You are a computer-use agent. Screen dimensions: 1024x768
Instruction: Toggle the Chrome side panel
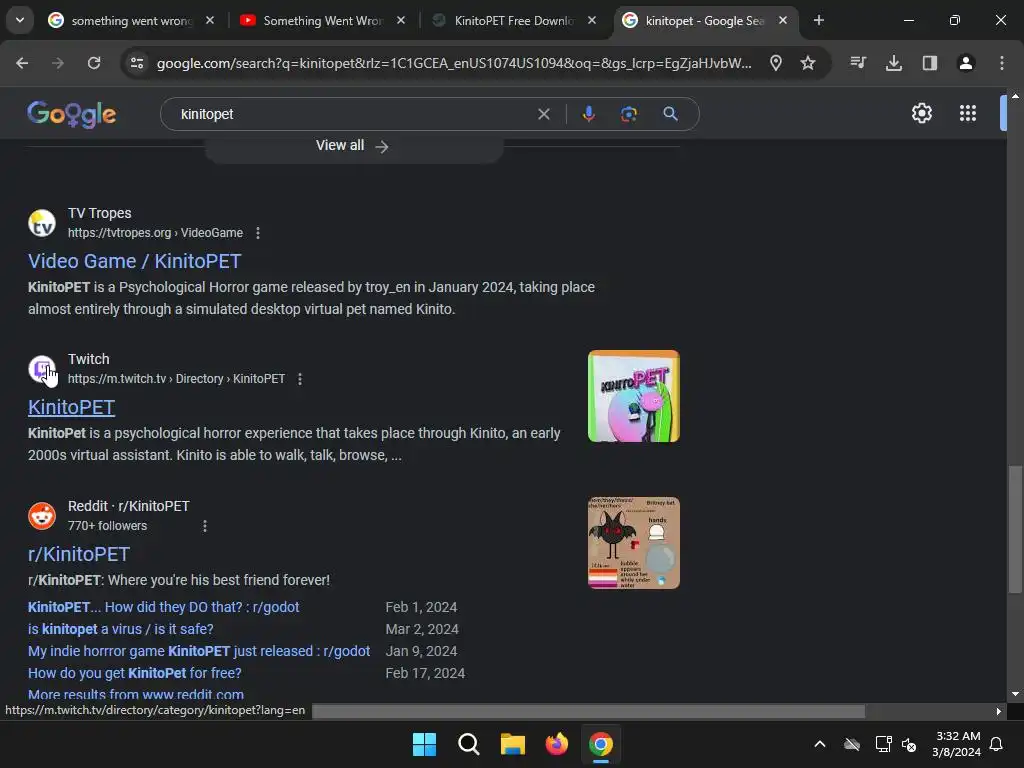(x=930, y=63)
